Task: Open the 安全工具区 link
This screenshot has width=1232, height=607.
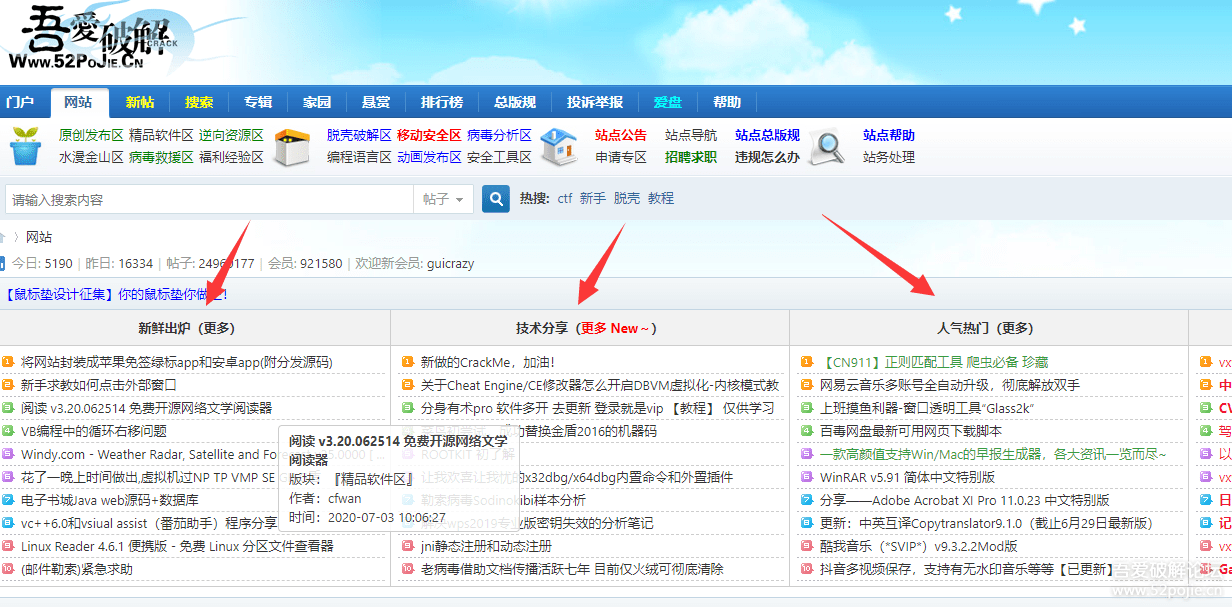Action: (x=499, y=157)
